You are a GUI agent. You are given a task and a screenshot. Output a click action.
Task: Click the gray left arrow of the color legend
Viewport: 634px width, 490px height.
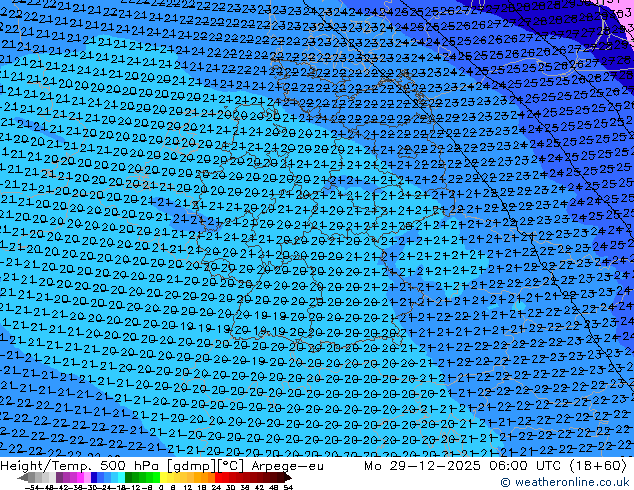click(x=23, y=478)
